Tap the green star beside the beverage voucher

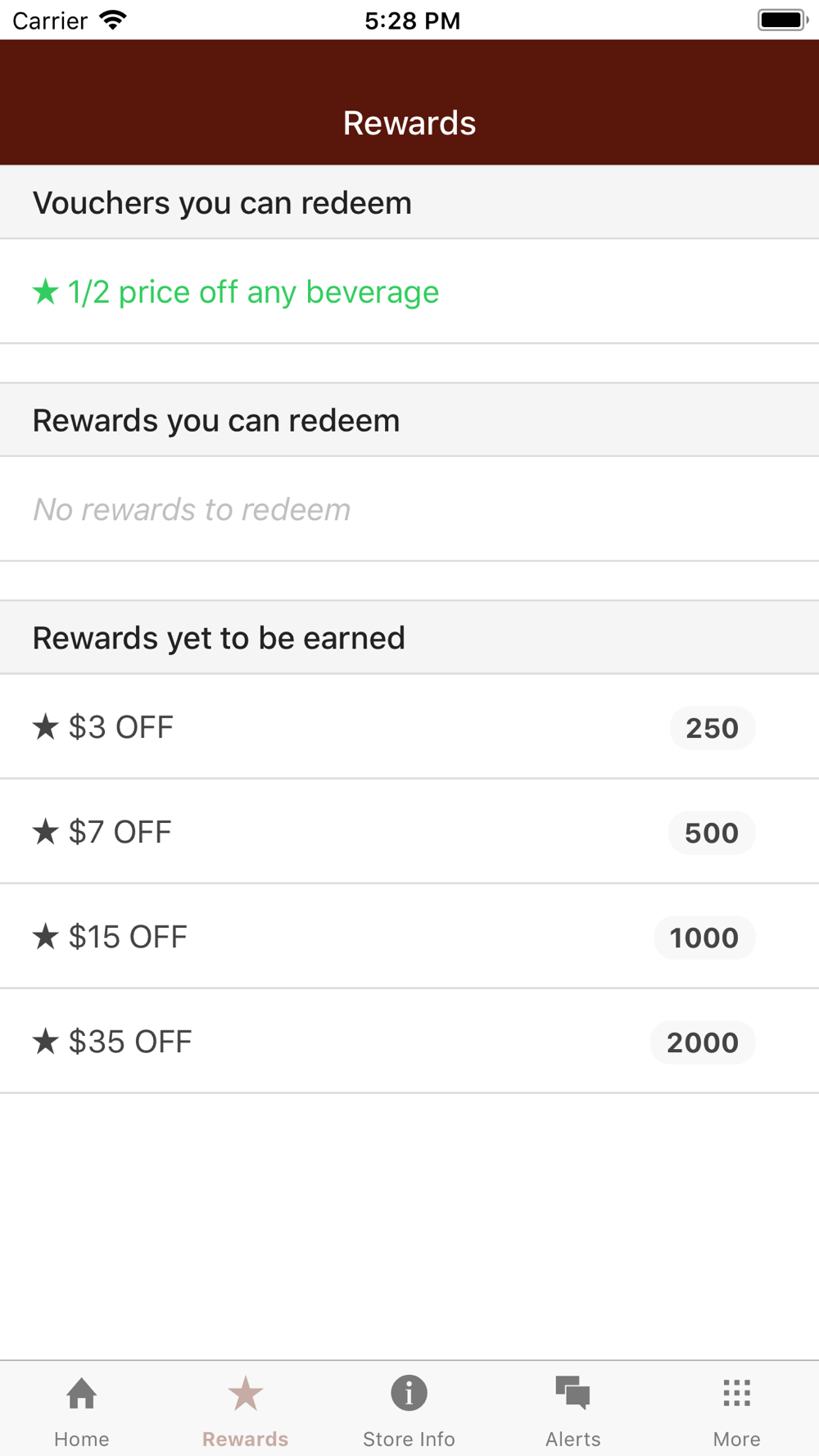tap(46, 291)
